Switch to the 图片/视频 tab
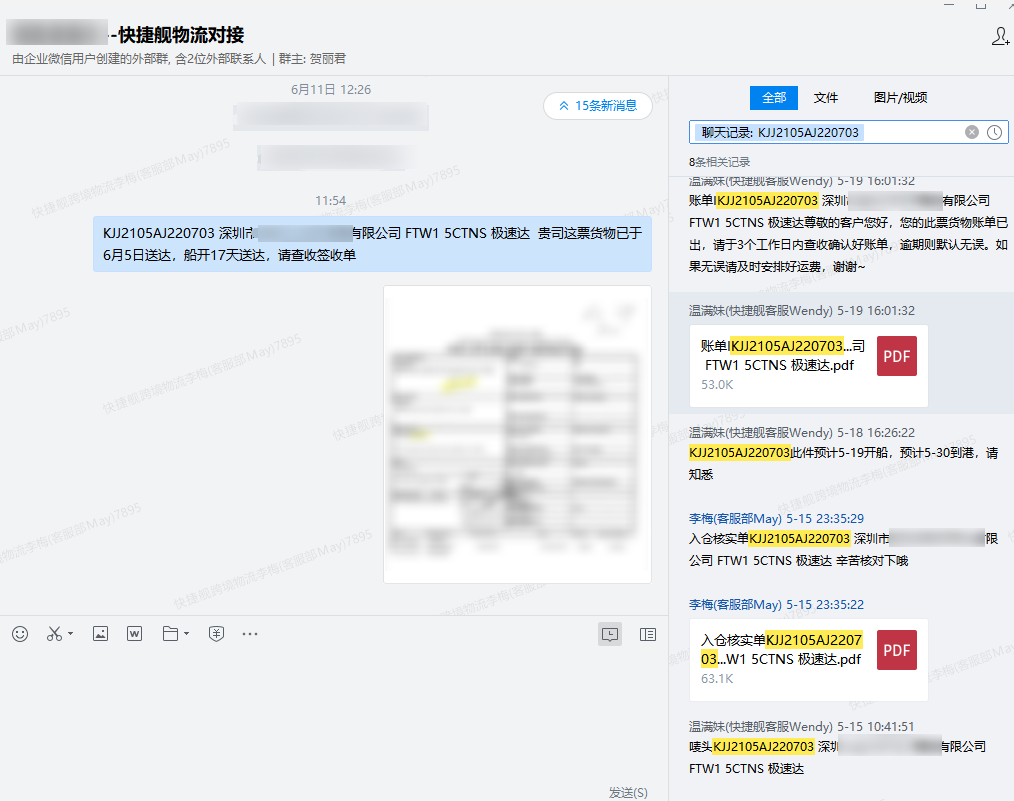The width and height of the screenshot is (1014, 801). [900, 98]
